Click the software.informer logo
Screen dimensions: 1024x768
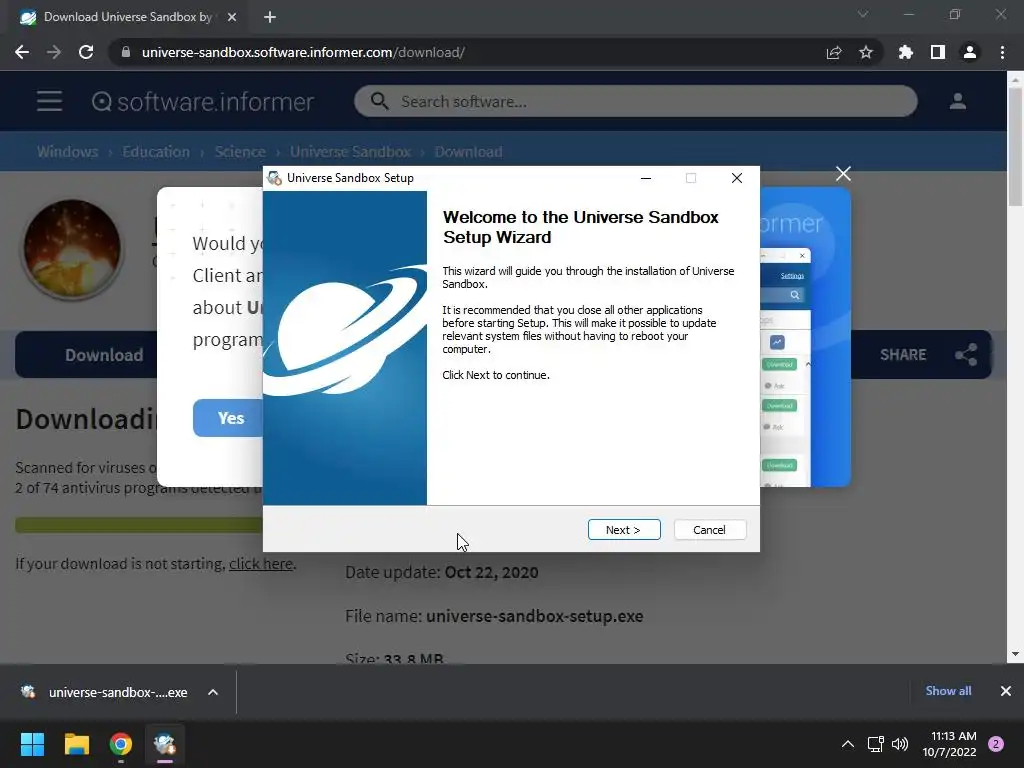(x=203, y=101)
